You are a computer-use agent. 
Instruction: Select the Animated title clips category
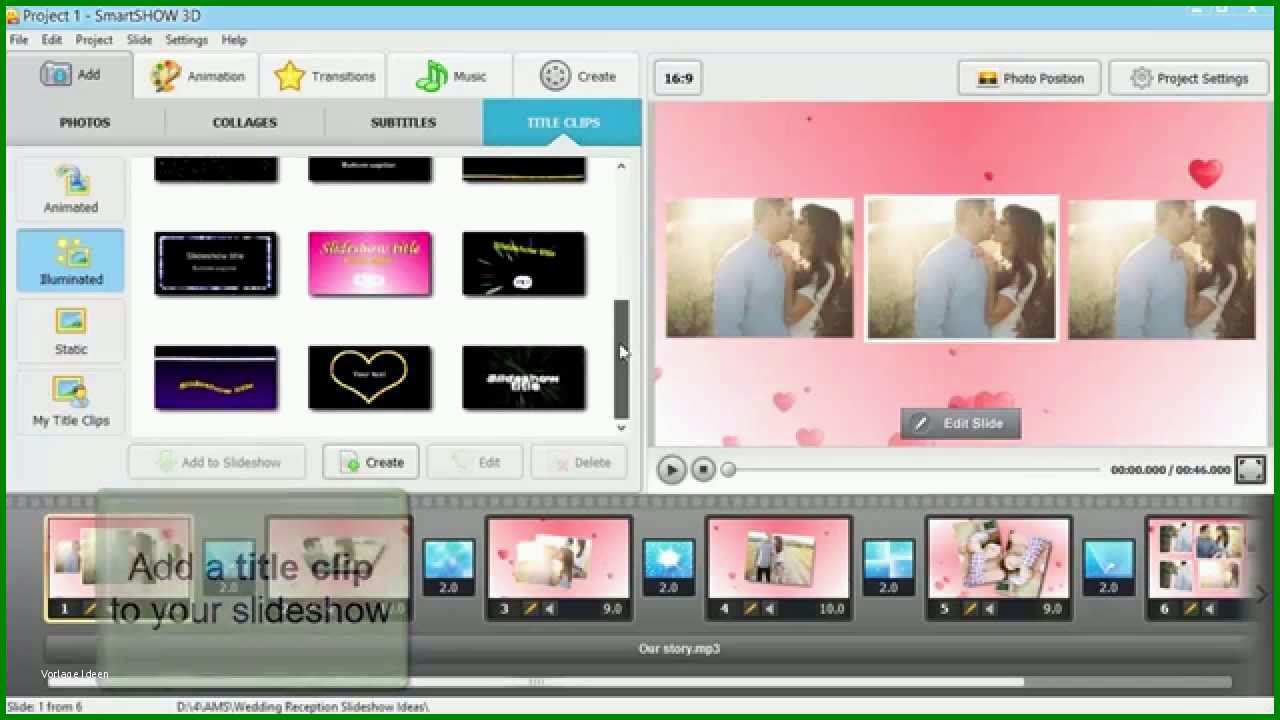click(71, 189)
